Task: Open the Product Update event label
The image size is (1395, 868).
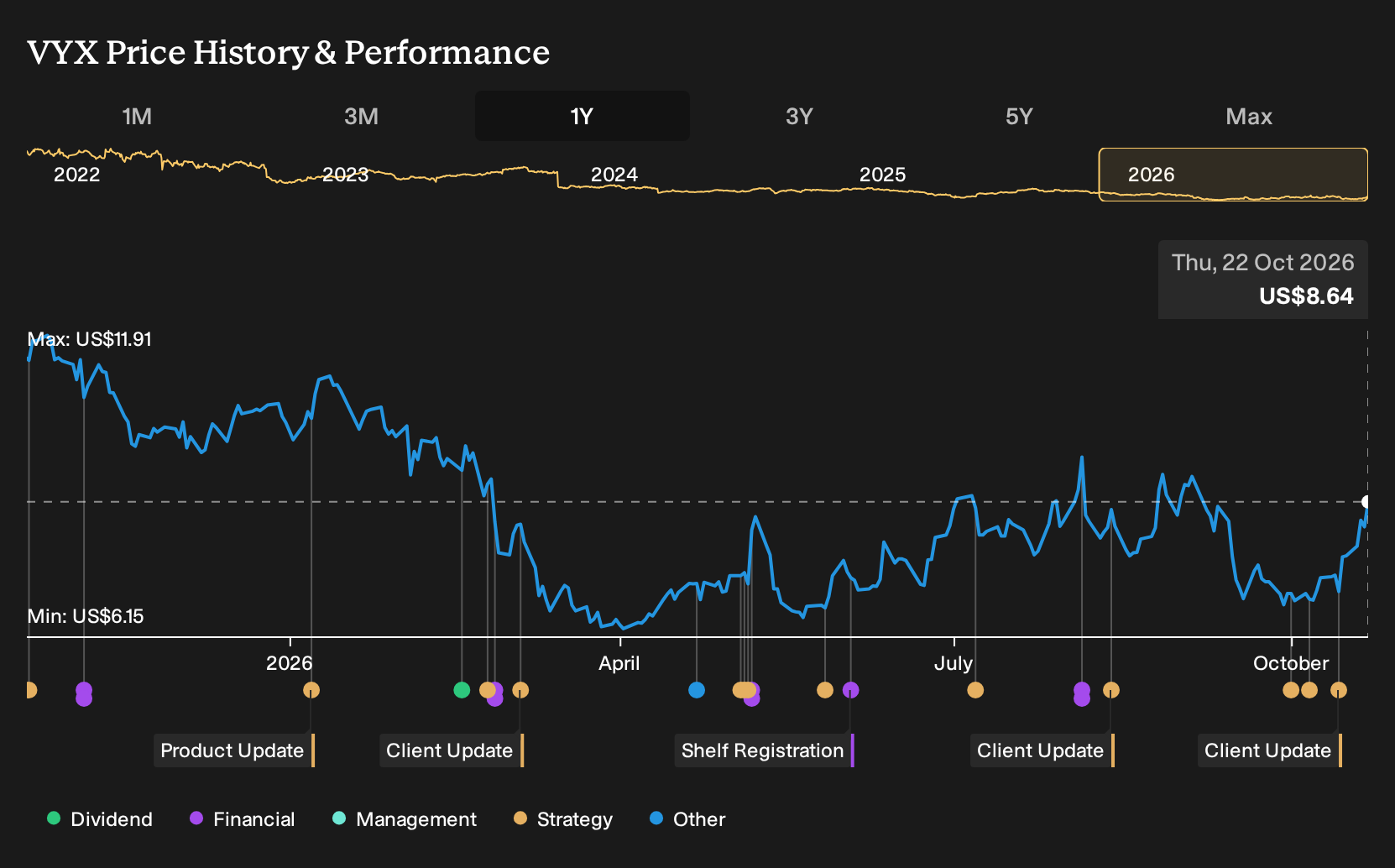Action: point(233,750)
